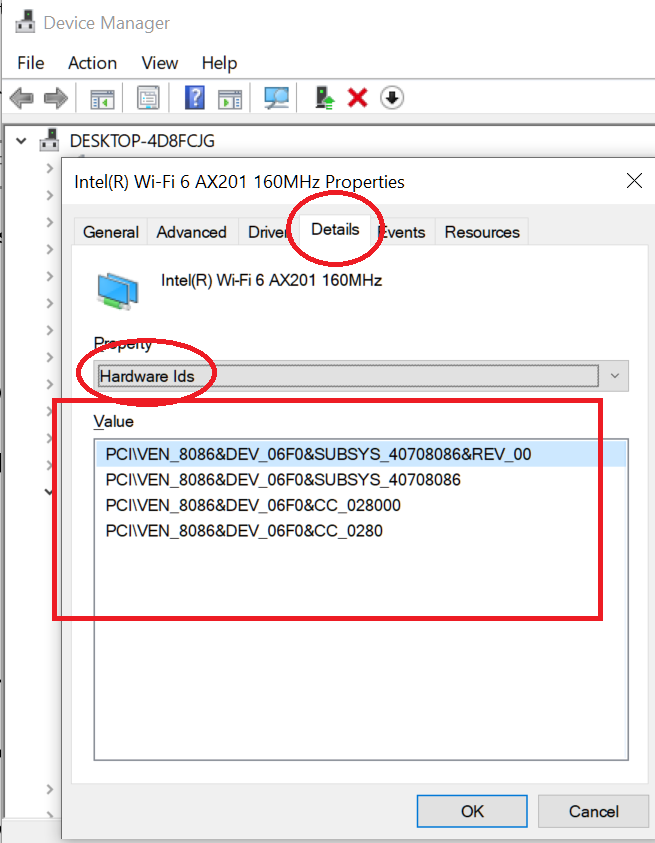Click the OK button
This screenshot has height=843, width=655.
point(472,811)
